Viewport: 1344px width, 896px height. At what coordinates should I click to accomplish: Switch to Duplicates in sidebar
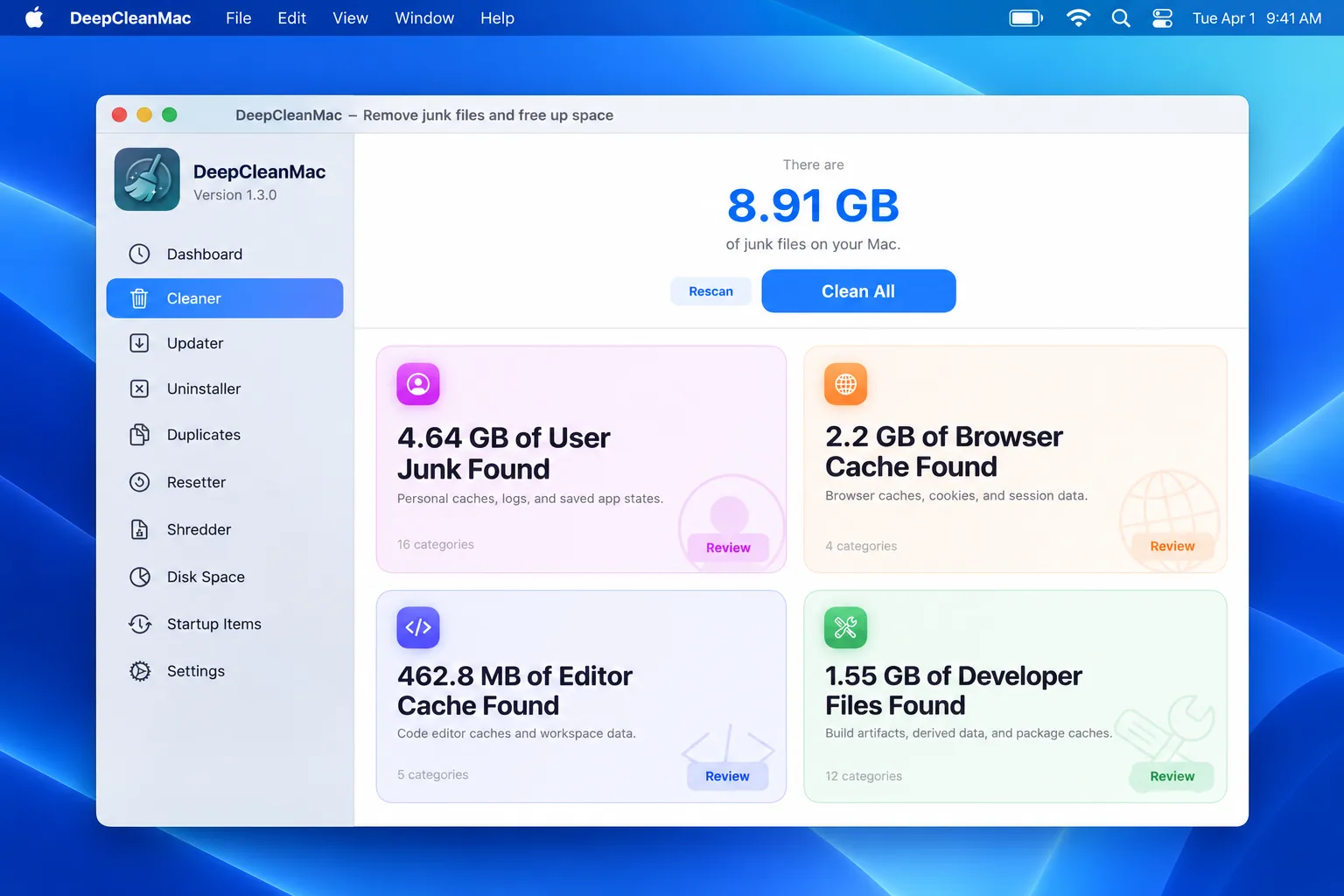click(225, 435)
